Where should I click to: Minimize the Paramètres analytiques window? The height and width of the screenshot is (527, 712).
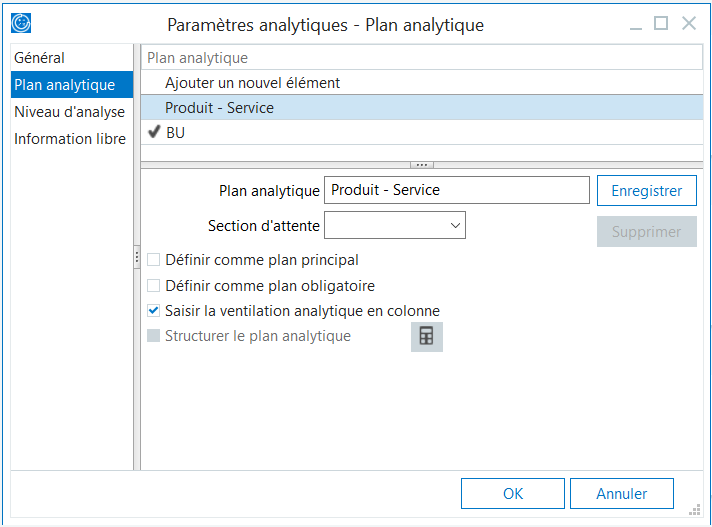(632, 23)
